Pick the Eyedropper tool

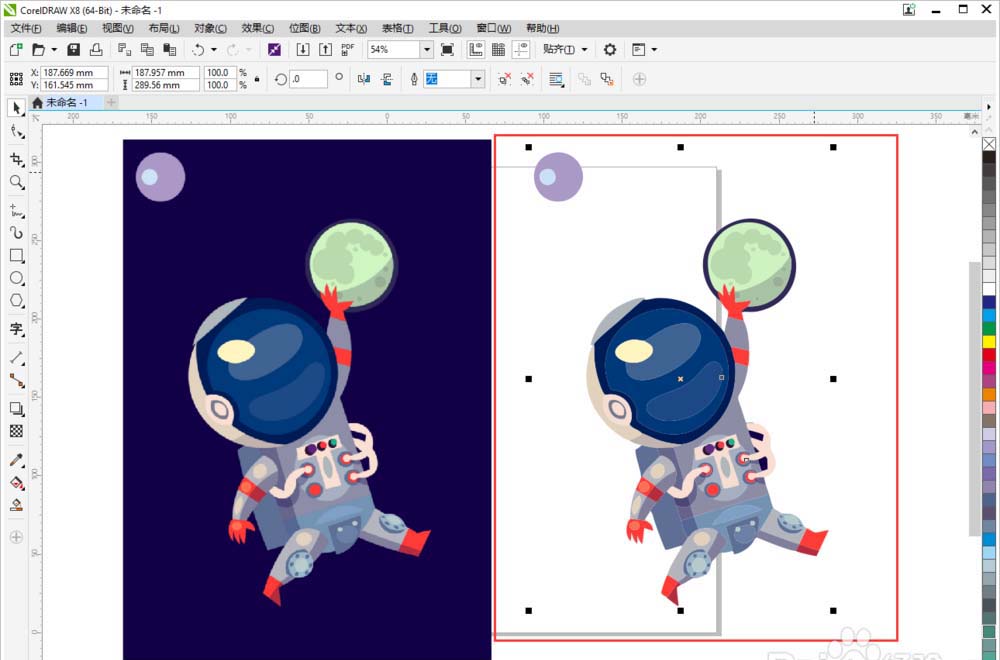pyautogui.click(x=16, y=460)
